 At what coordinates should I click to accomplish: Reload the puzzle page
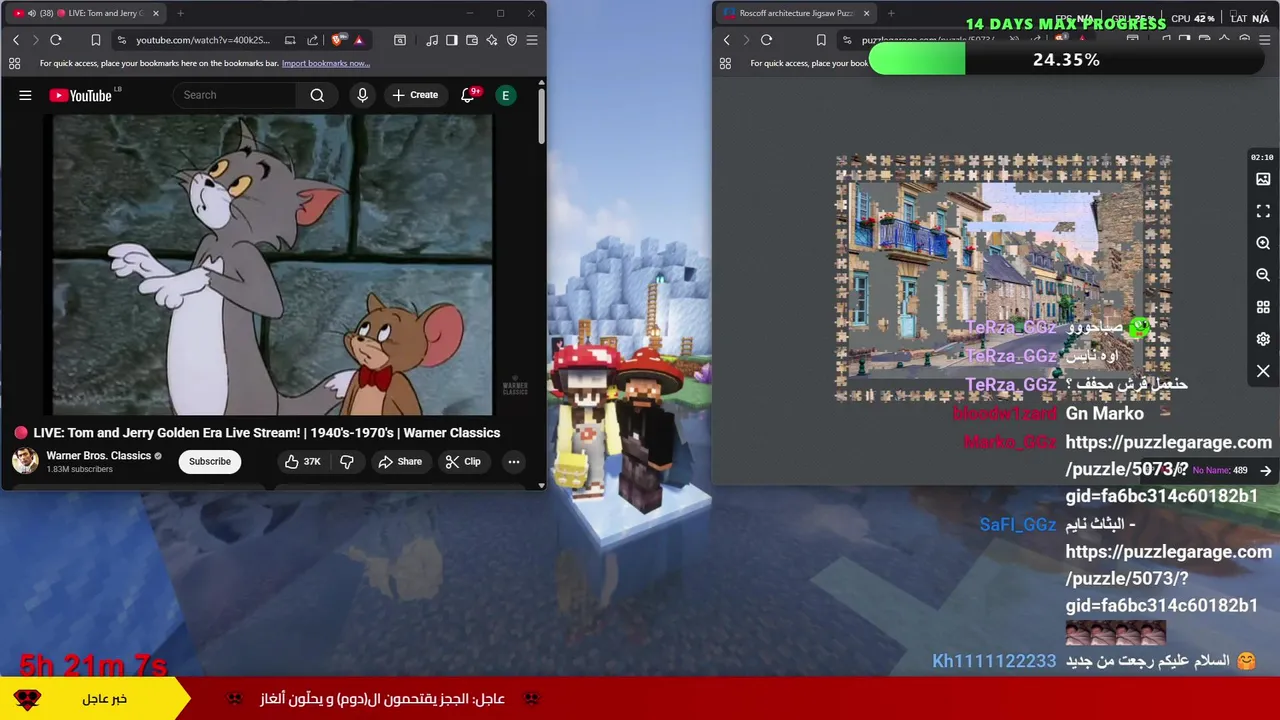tap(766, 40)
